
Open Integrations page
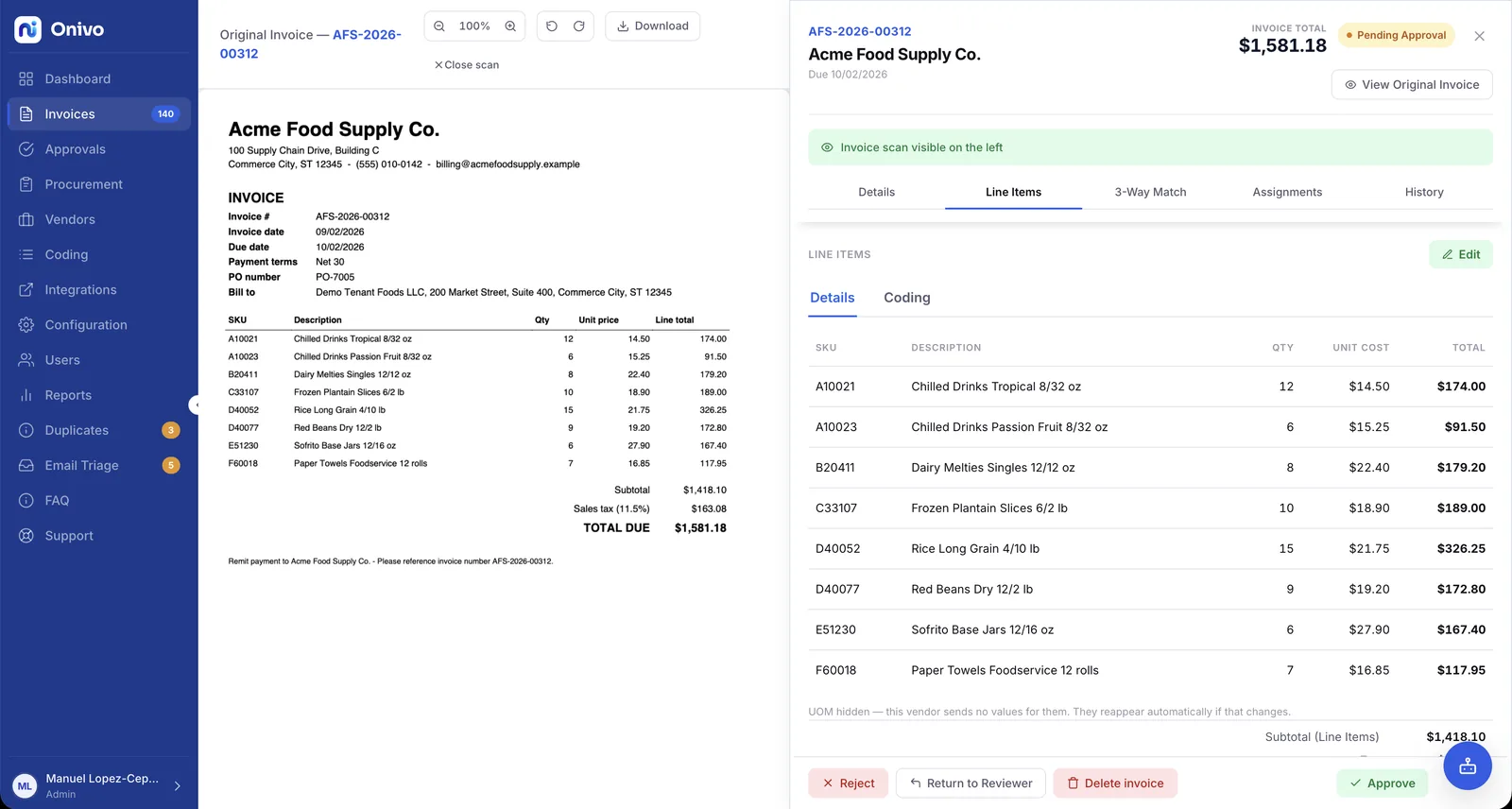99,289
